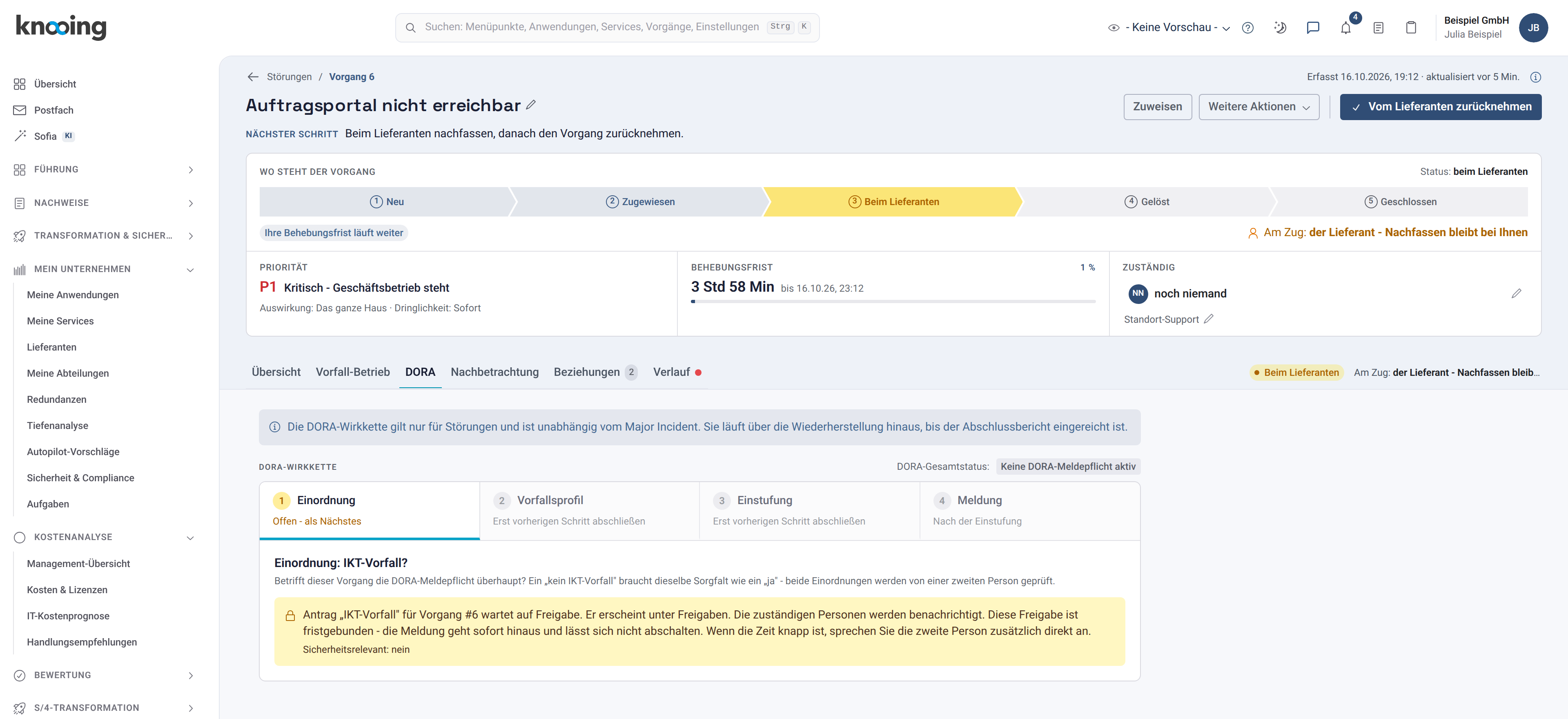
Task: Click the JB user avatar
Action: [x=1533, y=27]
